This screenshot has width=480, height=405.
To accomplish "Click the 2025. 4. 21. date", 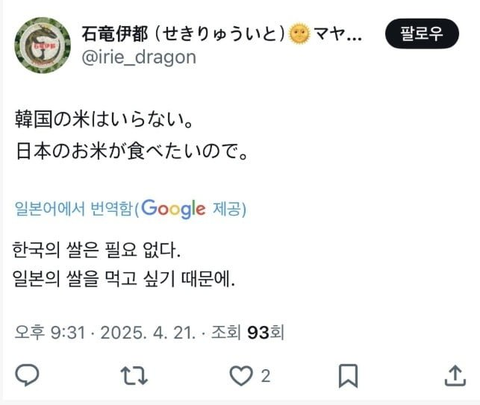I will [x=148, y=333].
